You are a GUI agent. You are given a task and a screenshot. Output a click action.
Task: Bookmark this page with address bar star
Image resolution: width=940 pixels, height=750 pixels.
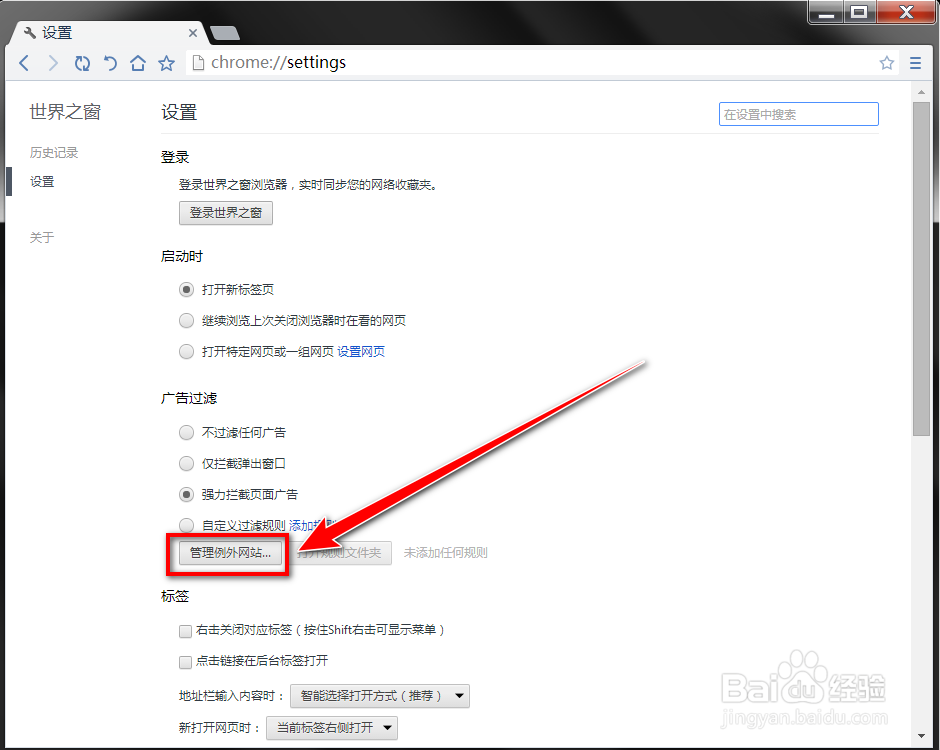pyautogui.click(x=887, y=62)
